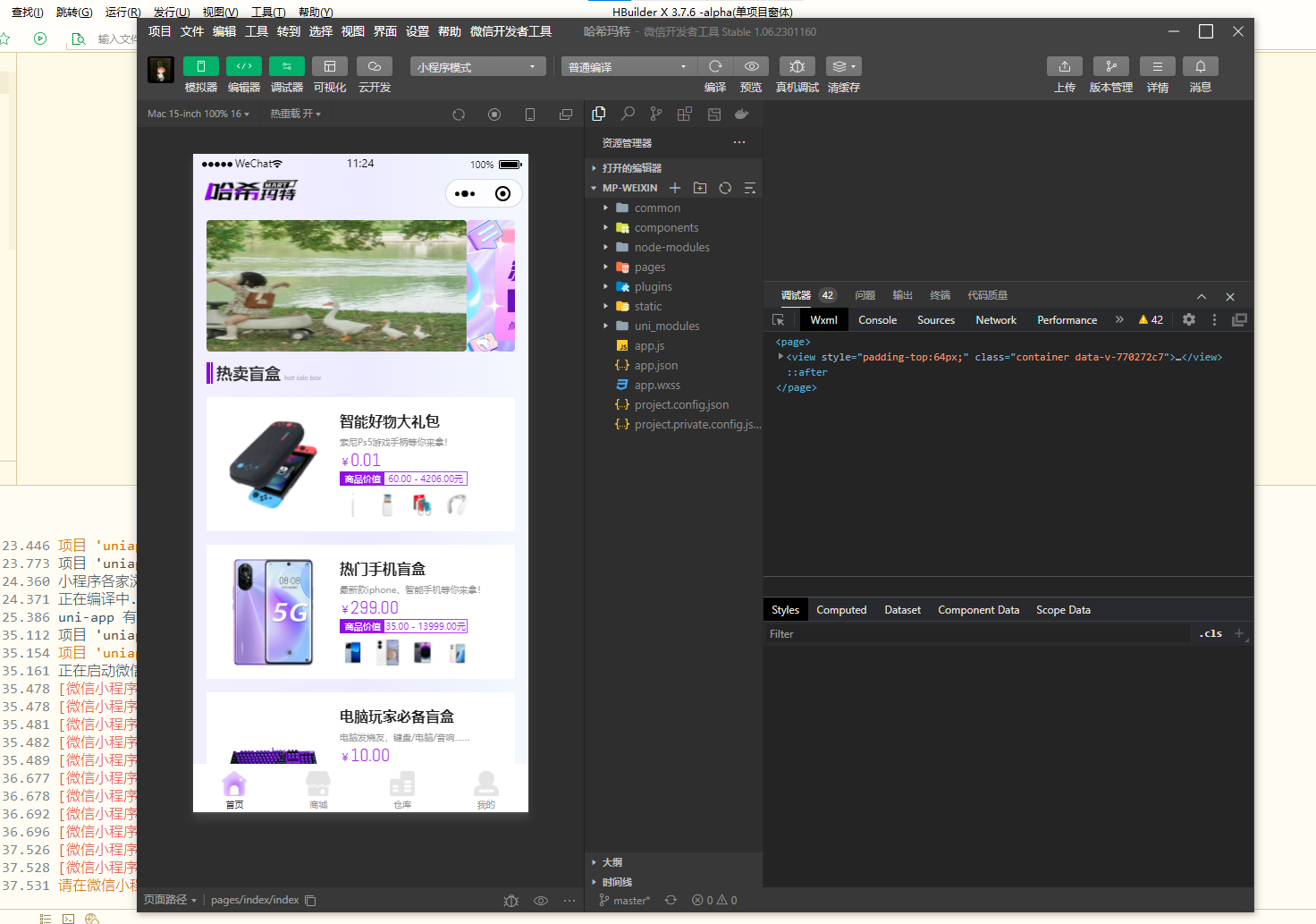Switch to the Computed tab

pyautogui.click(x=841, y=610)
